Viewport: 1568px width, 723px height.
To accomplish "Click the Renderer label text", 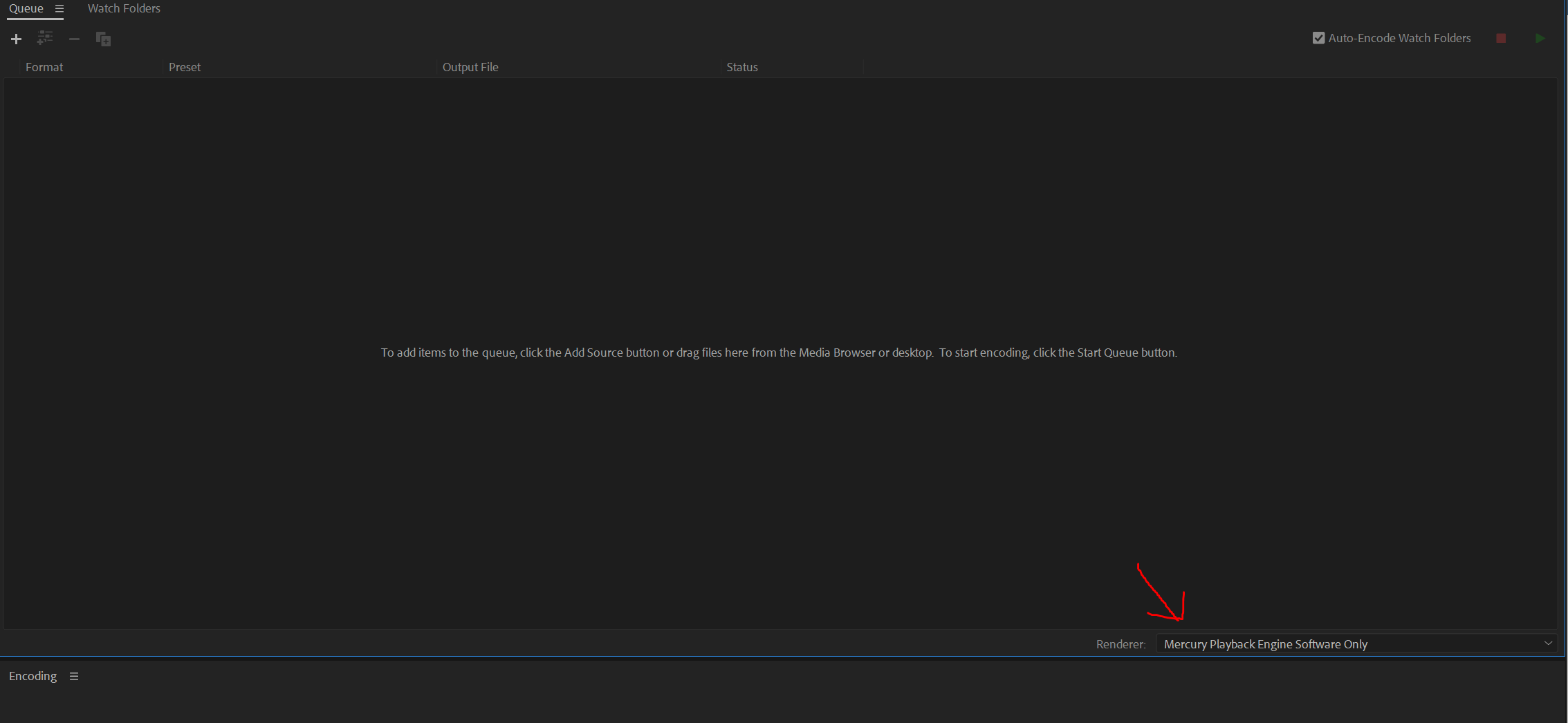I will pos(1120,644).
